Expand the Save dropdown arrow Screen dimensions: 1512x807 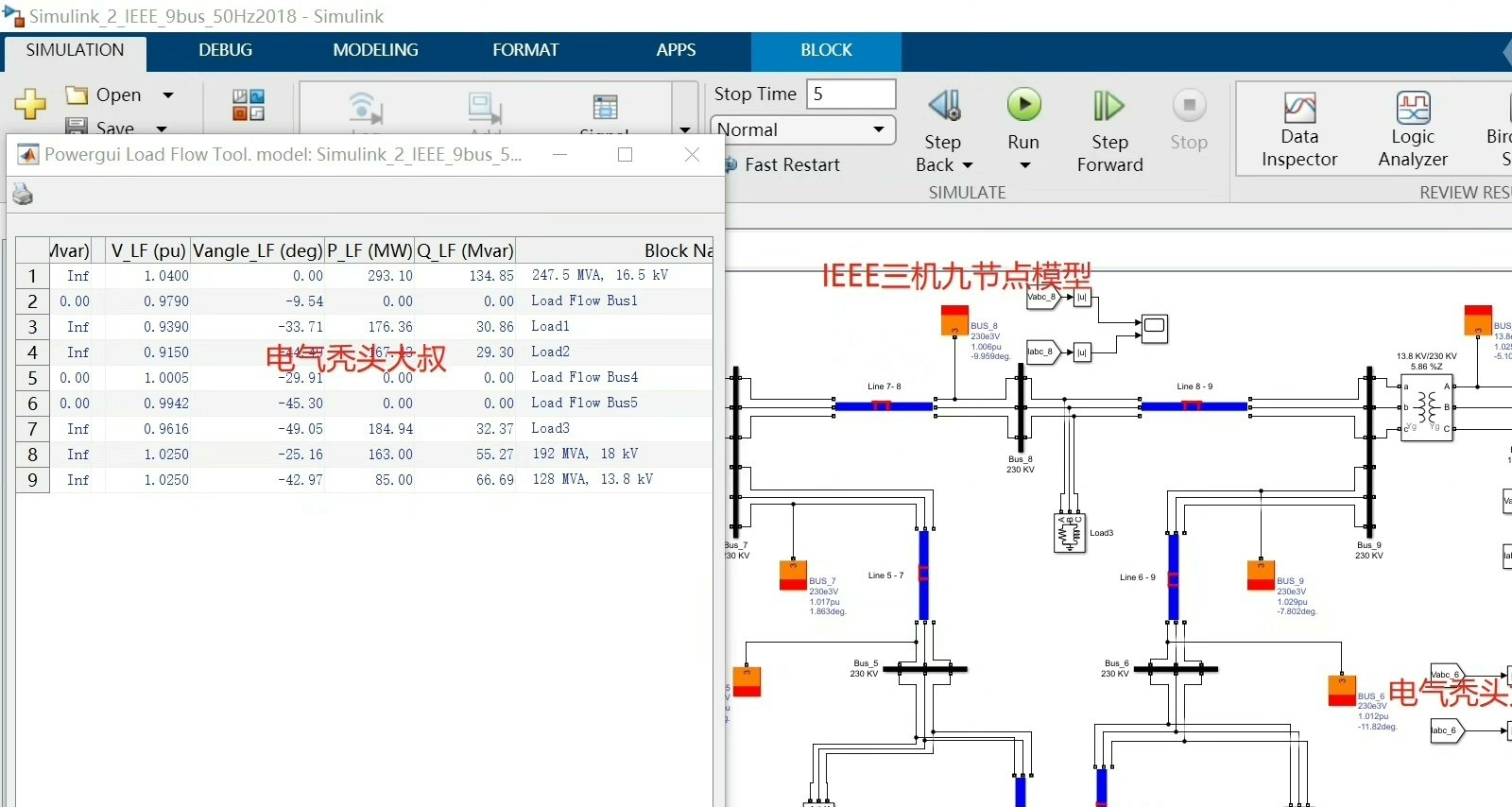162,128
